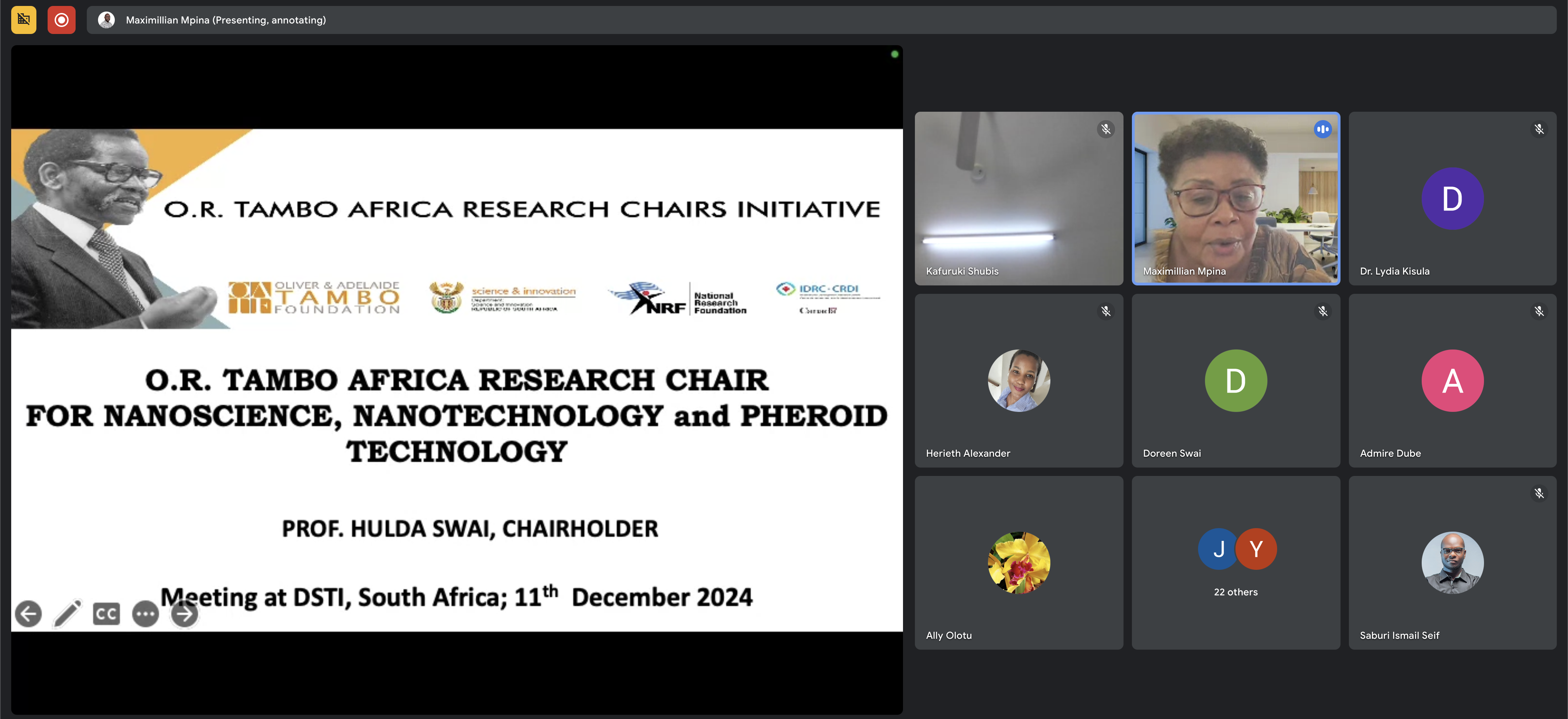Click muted mic icon on Herieth Alexander tile
Screen dimensions: 1568x719
[1105, 311]
